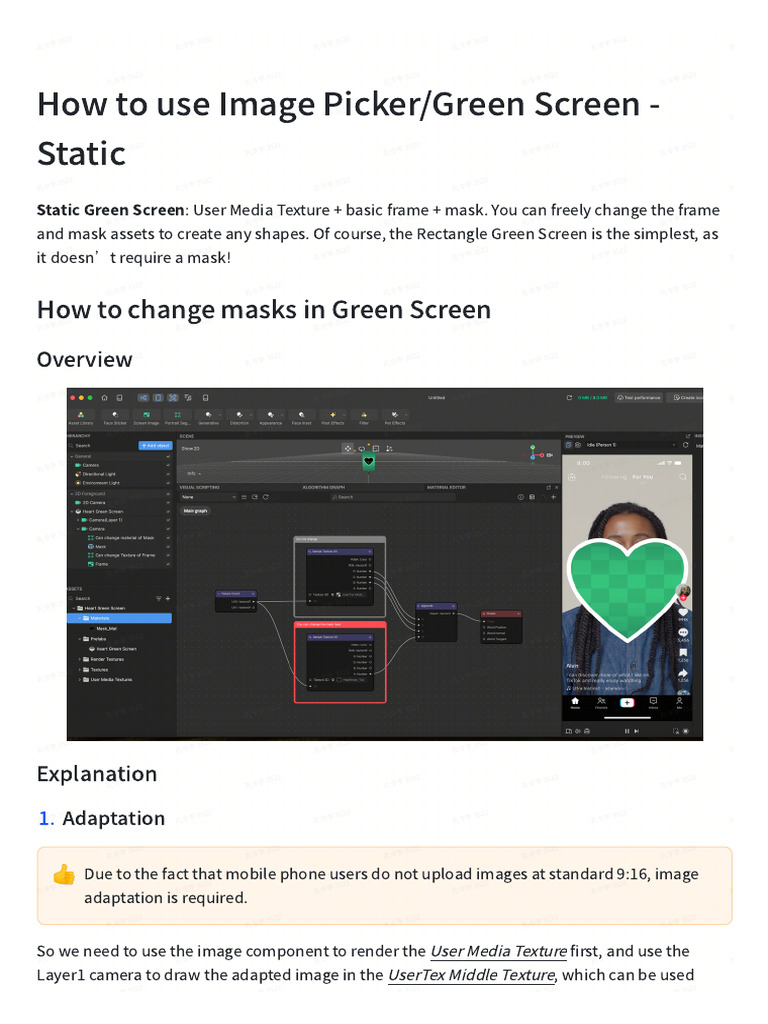768x1024 pixels.
Task: Open the User Media Texture link
Action: pos(499,951)
